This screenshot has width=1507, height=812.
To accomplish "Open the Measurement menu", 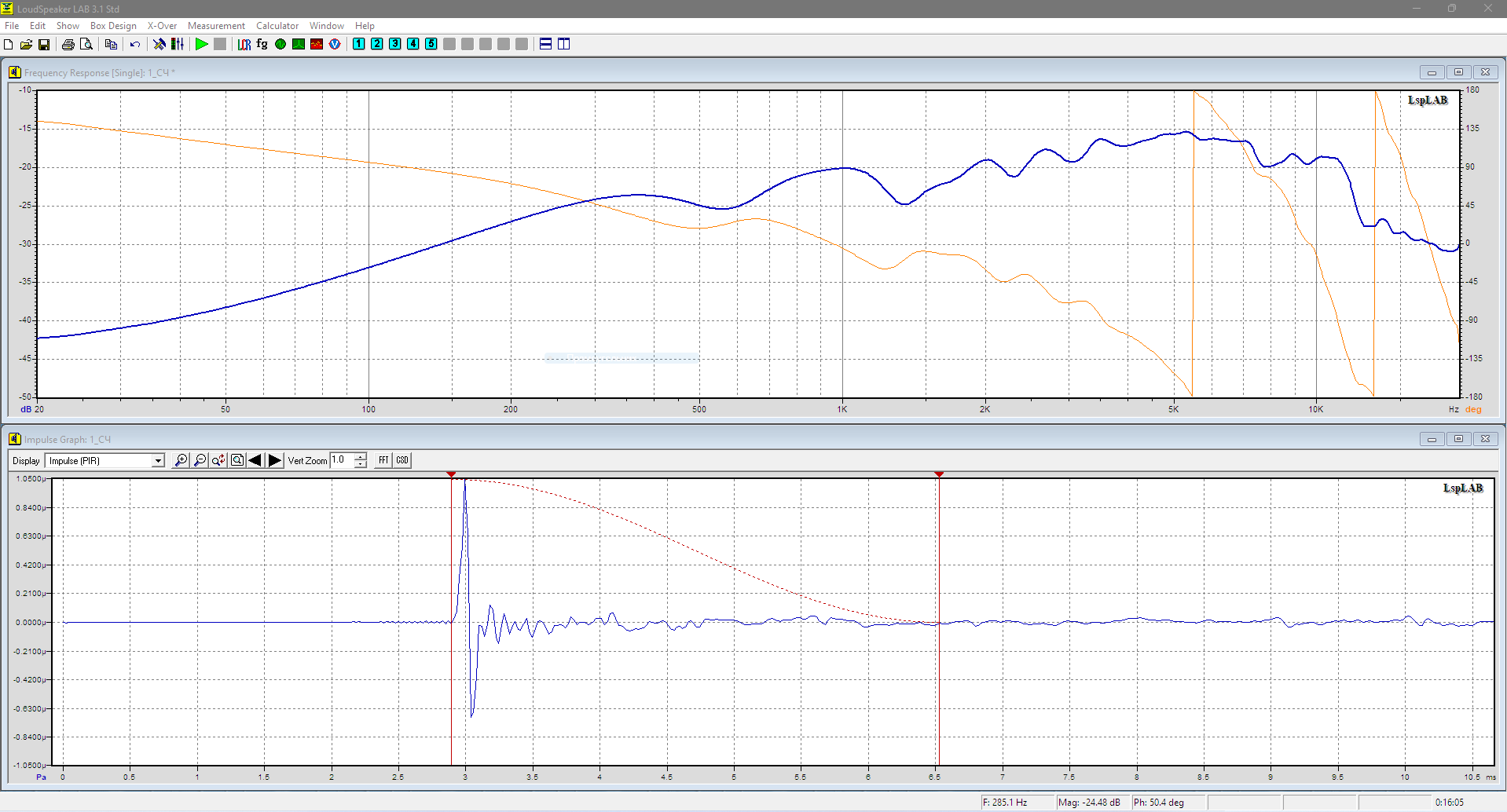I will [216, 26].
